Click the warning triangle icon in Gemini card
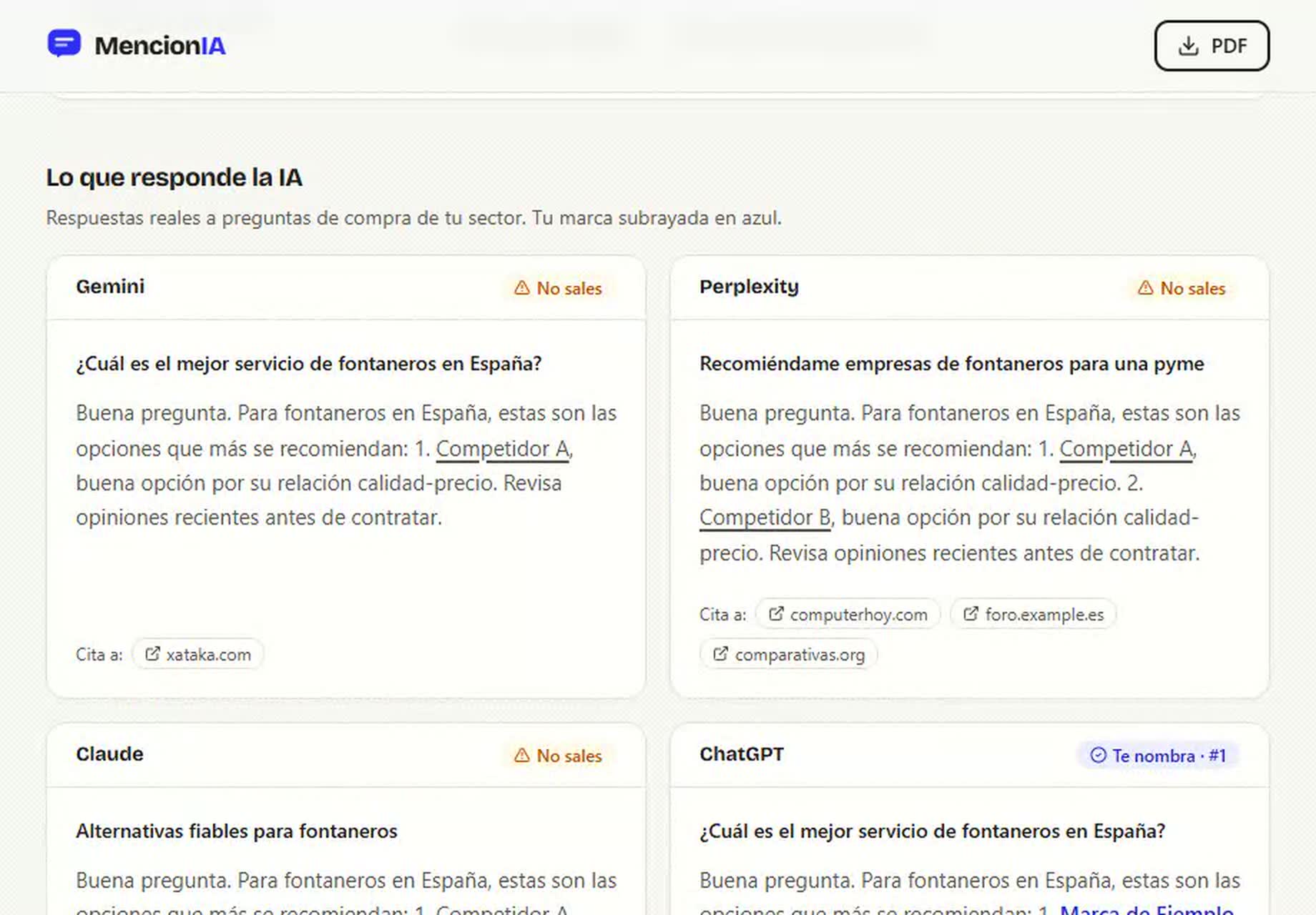Image resolution: width=1316 pixels, height=915 pixels. click(522, 287)
